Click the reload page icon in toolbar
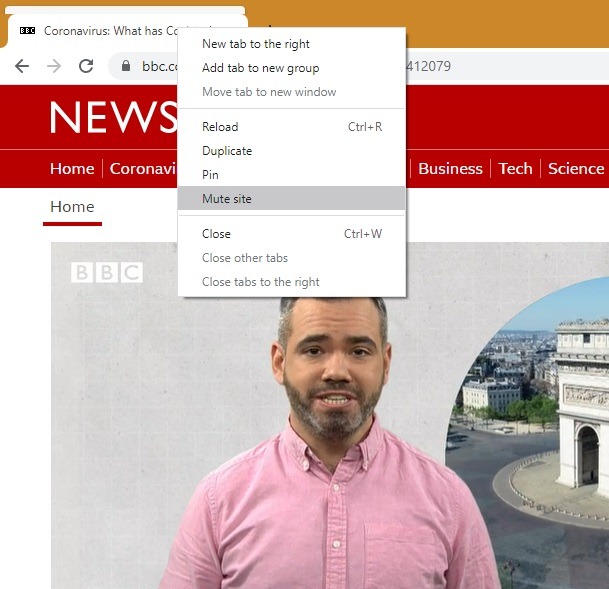 86,66
